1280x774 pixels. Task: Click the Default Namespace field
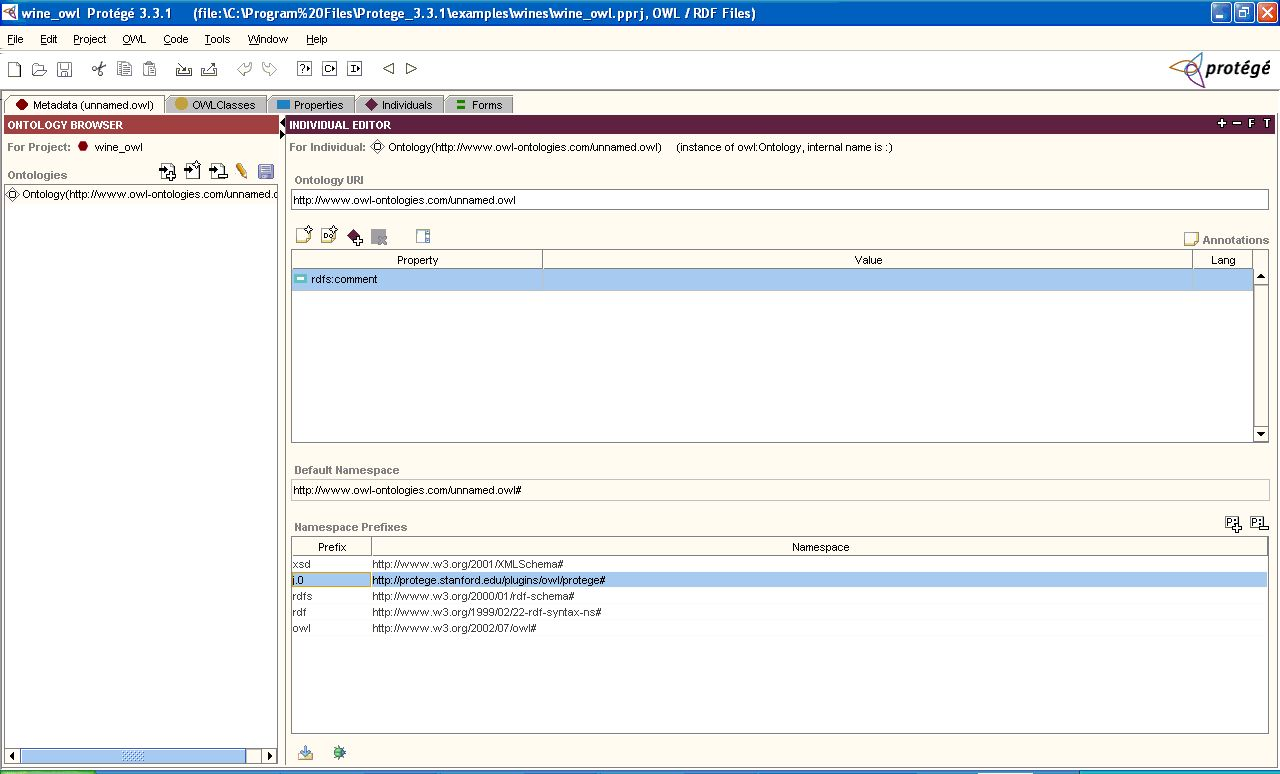tap(779, 490)
